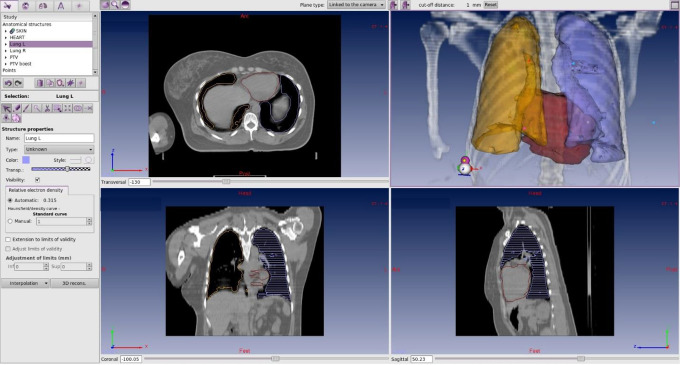Select the pink blob tool in second row
680x365 pixels.
click(x=16, y=118)
